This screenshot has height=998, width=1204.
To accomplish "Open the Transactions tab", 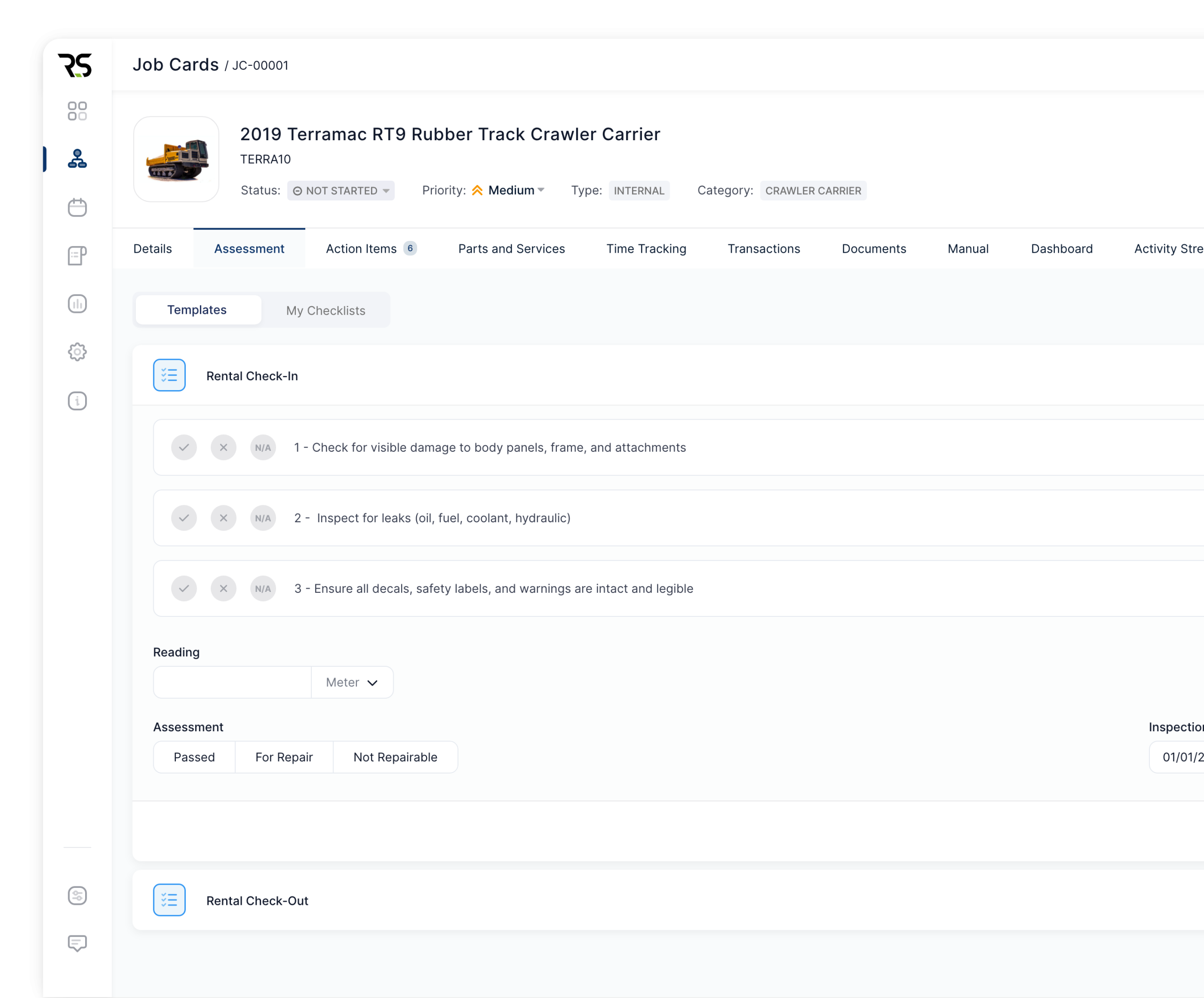I will tap(764, 248).
